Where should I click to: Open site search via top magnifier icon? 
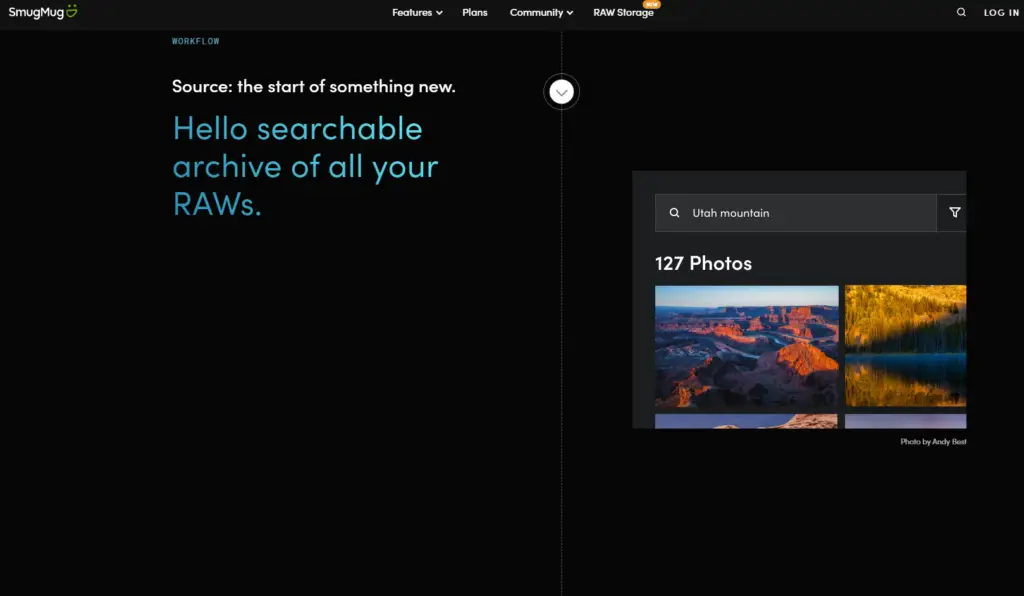point(961,13)
